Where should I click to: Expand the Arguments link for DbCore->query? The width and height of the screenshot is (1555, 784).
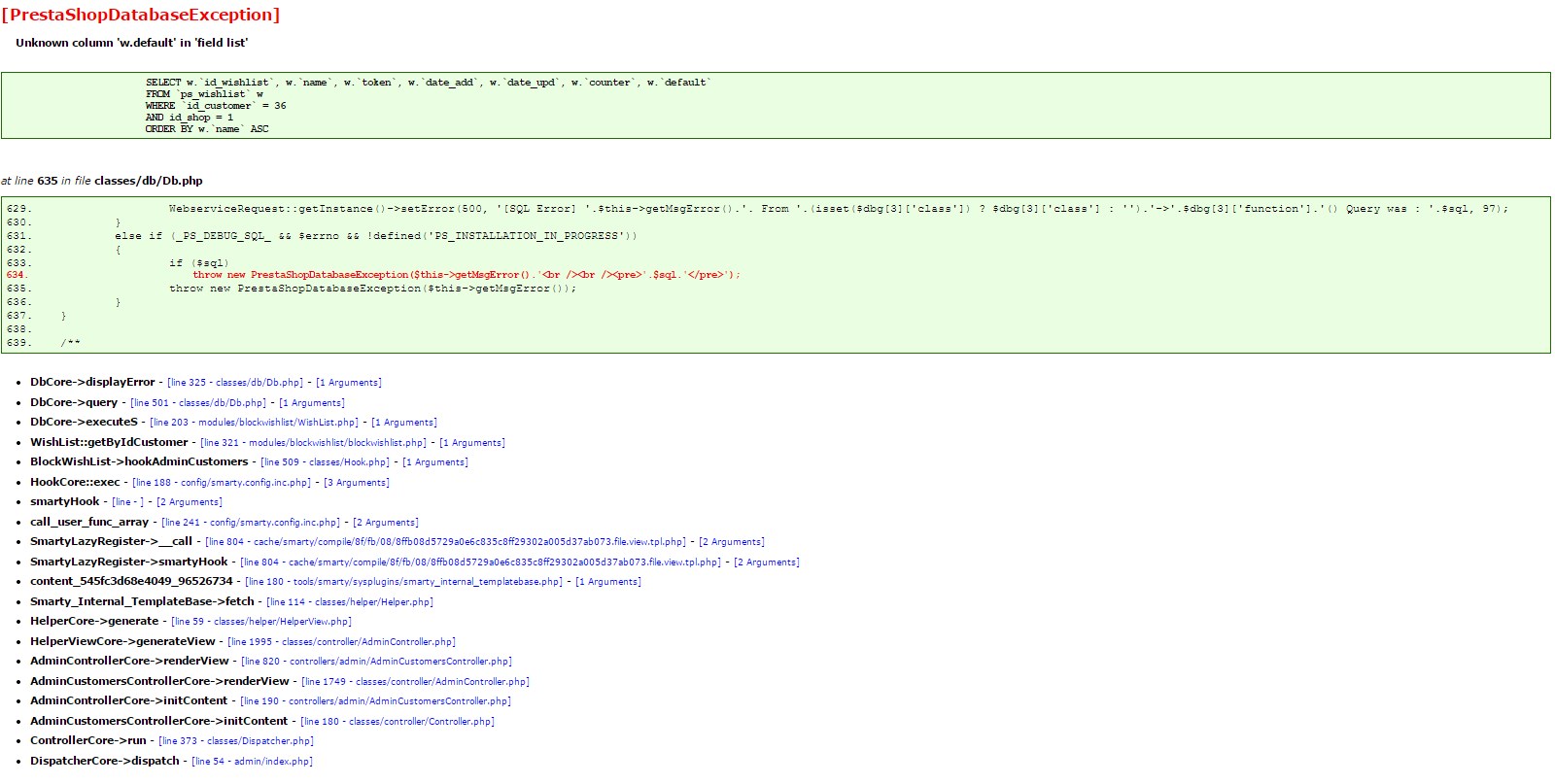coord(312,403)
